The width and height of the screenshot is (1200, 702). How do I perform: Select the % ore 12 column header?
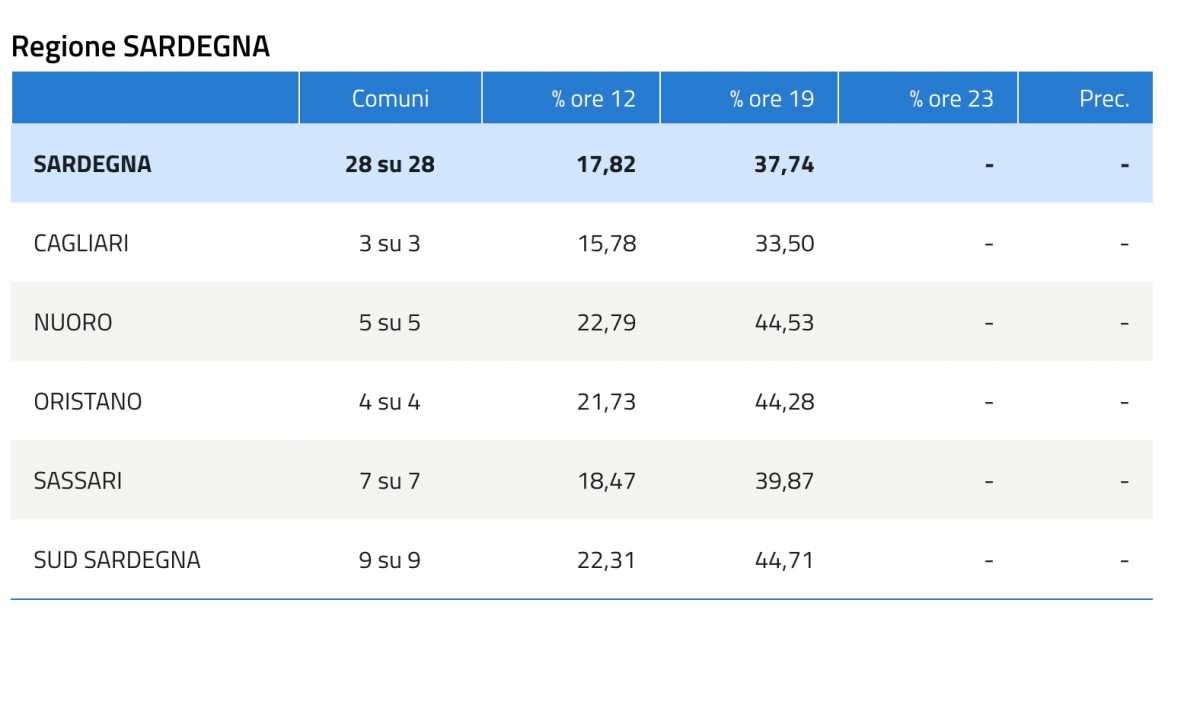click(x=593, y=99)
